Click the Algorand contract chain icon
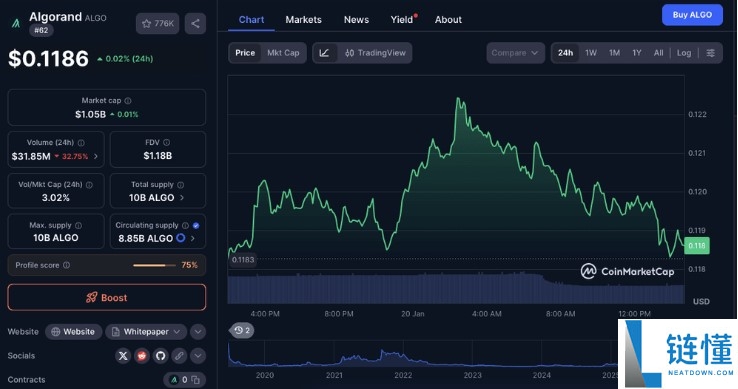Viewport: 738px width, 389px height. tap(174, 380)
